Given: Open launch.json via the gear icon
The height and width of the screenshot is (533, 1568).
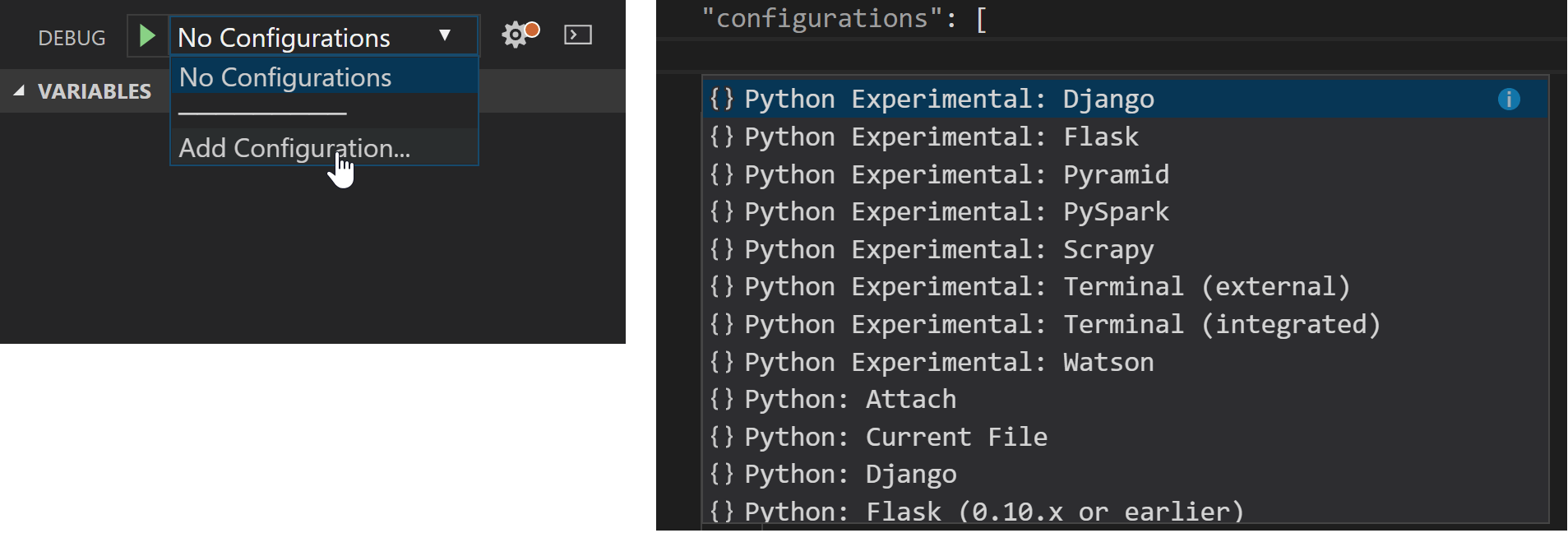Looking at the screenshot, I should [x=516, y=35].
